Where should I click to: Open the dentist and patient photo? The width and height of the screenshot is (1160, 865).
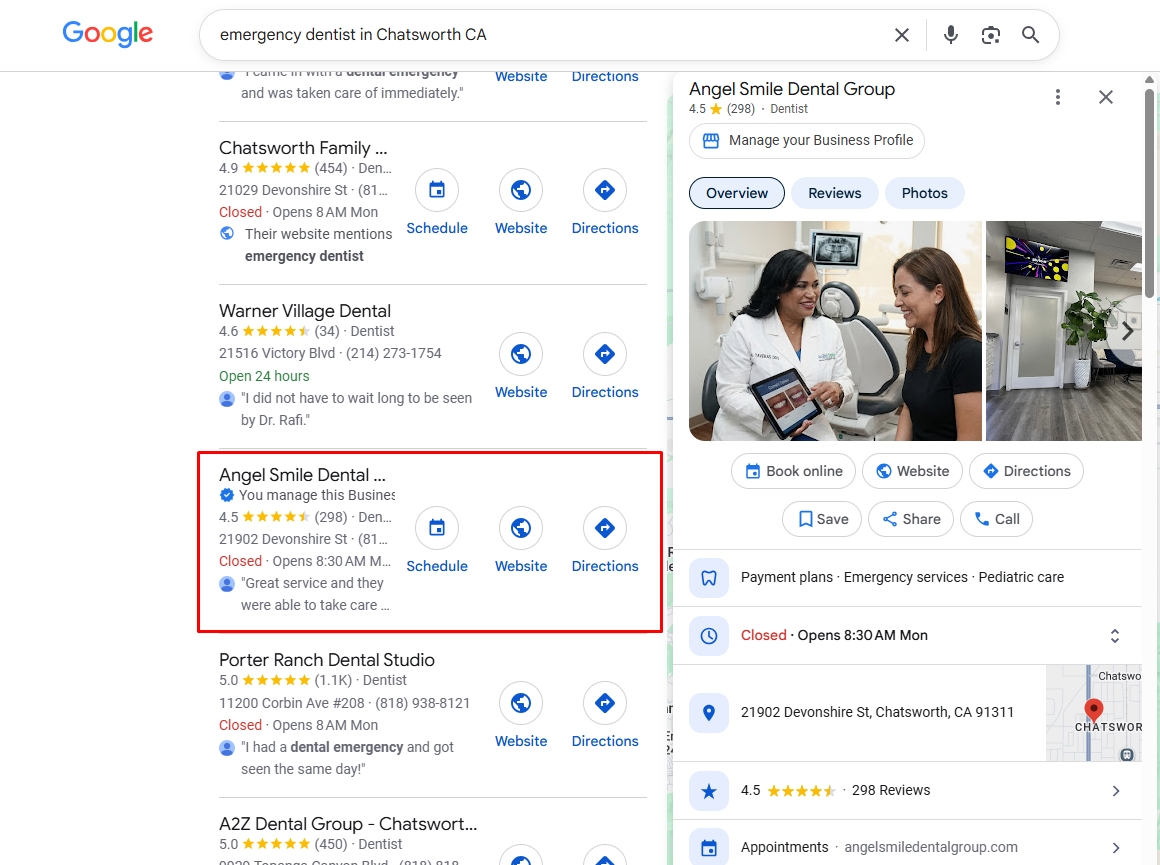[x=835, y=331]
